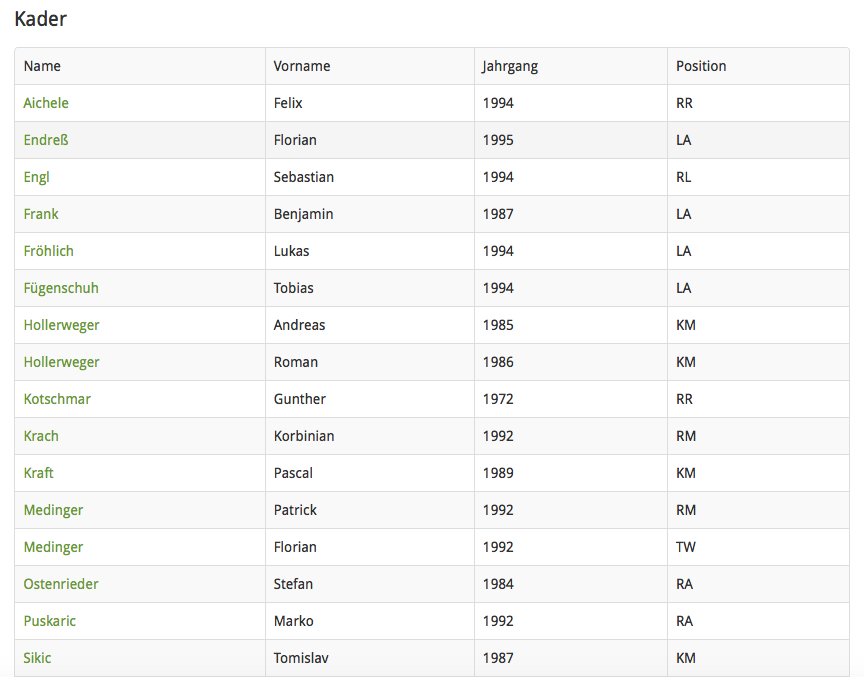Click the Name column header
The image size is (864, 677).
tap(42, 66)
